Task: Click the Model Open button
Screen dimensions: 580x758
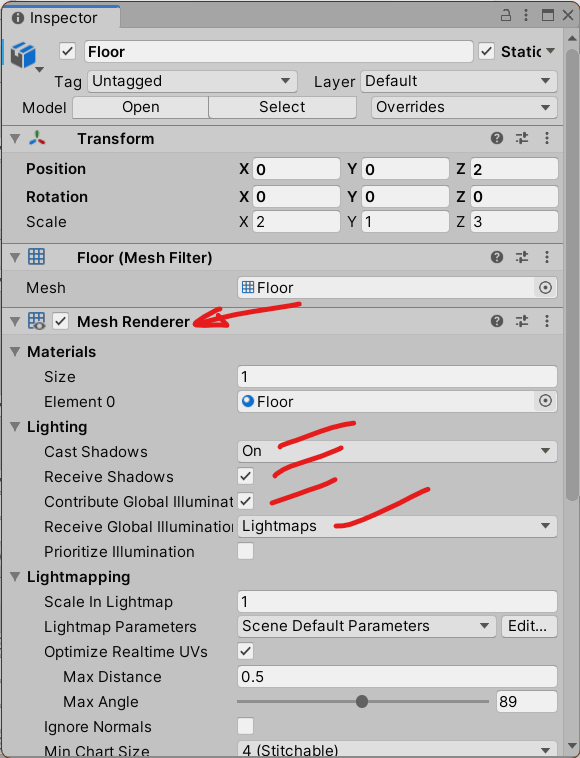Action: pyautogui.click(x=141, y=107)
